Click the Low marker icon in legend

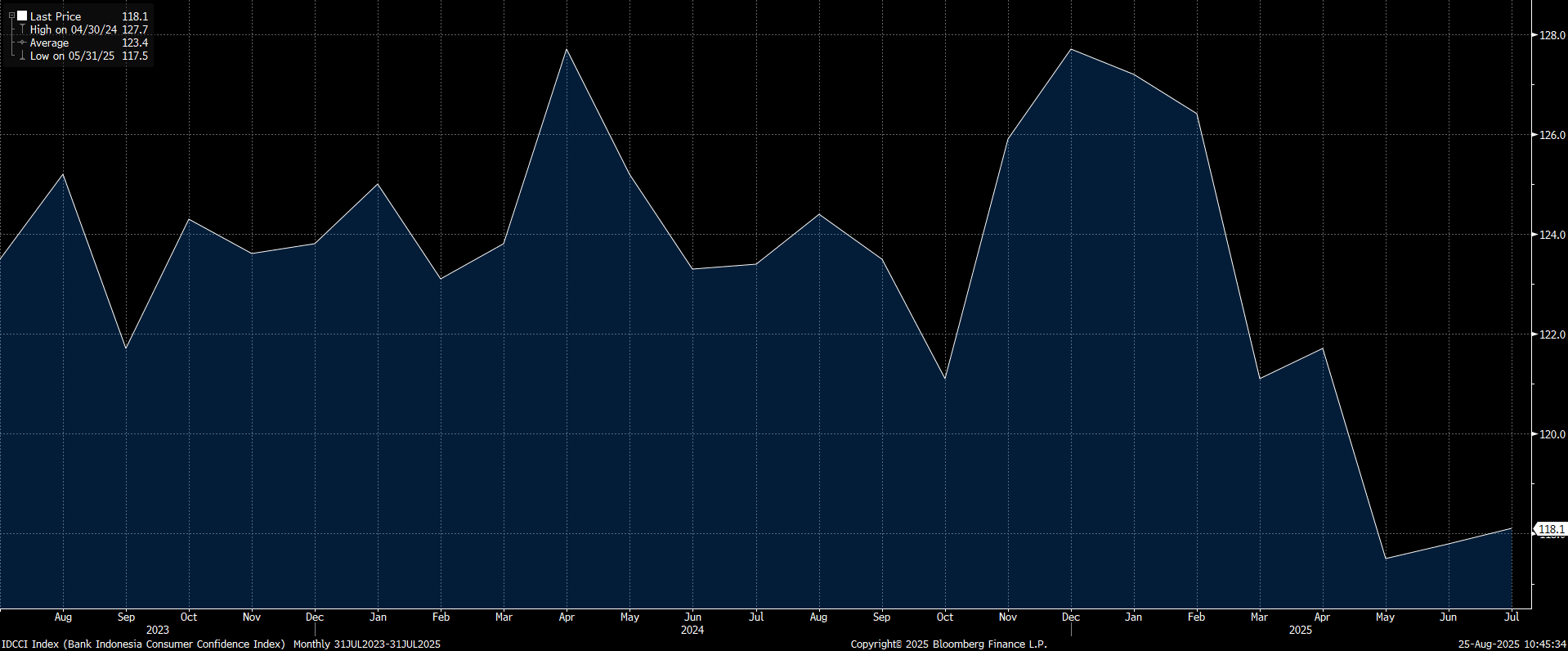point(22,56)
